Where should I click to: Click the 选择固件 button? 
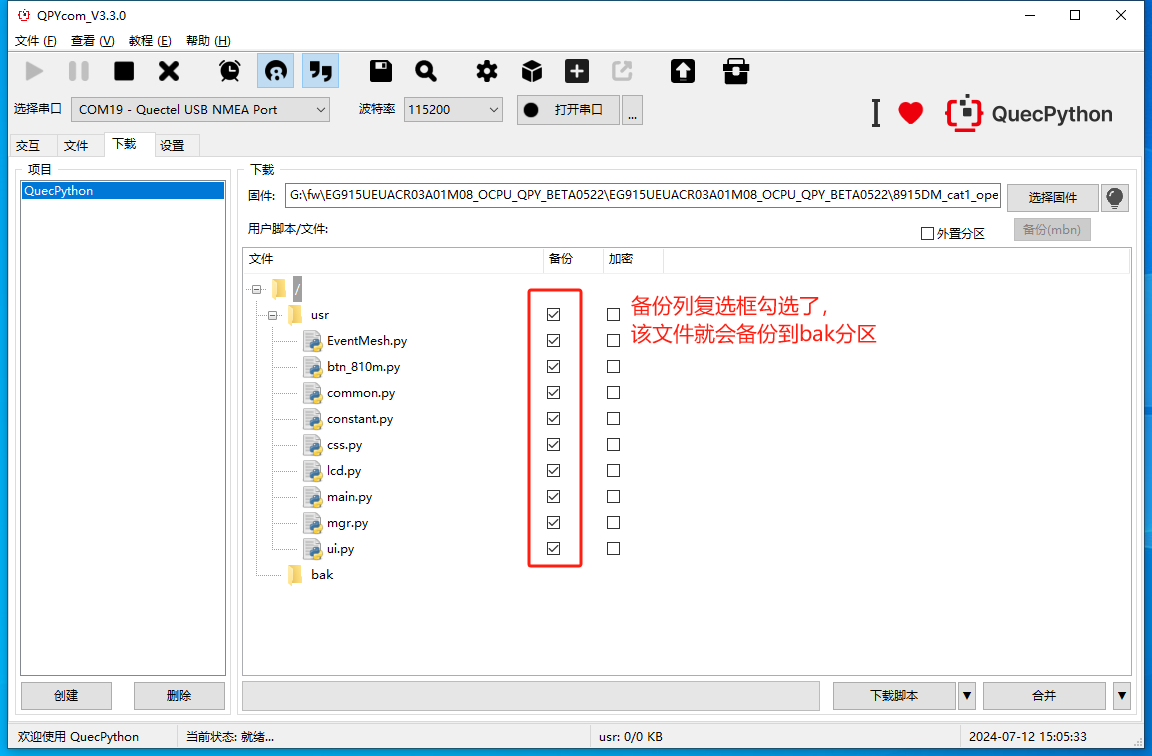[x=1052, y=198]
